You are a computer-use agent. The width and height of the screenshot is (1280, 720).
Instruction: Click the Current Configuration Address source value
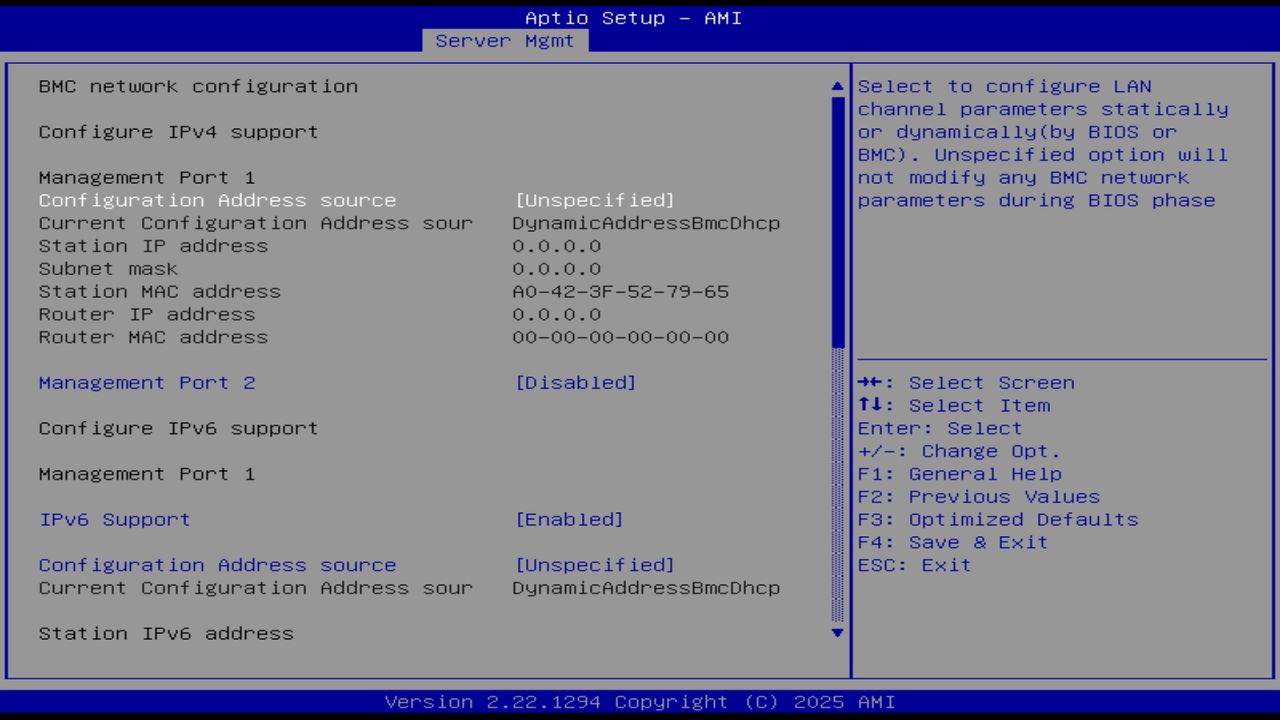pos(645,223)
